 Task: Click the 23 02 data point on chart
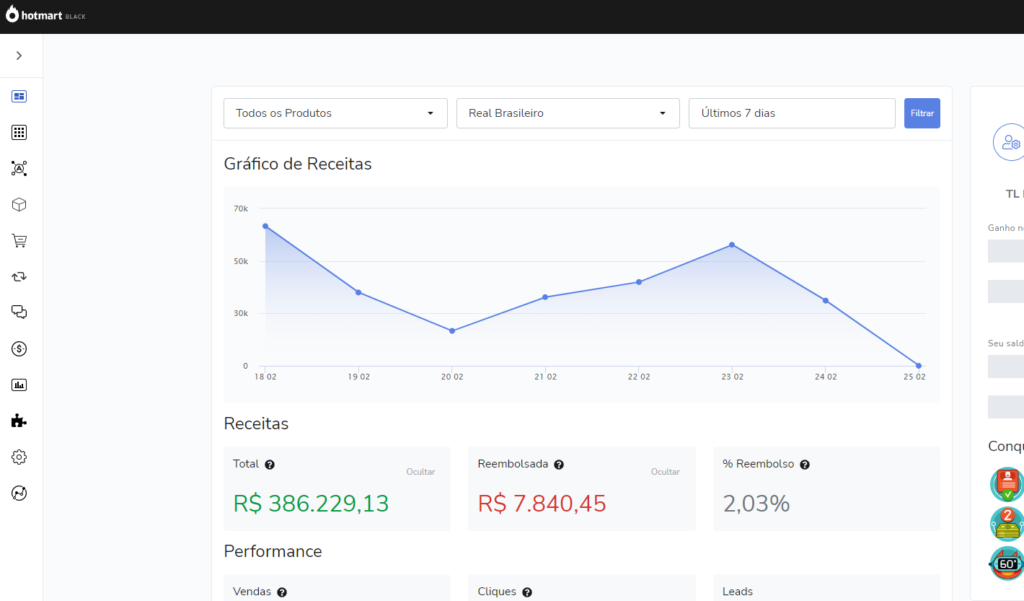[732, 245]
